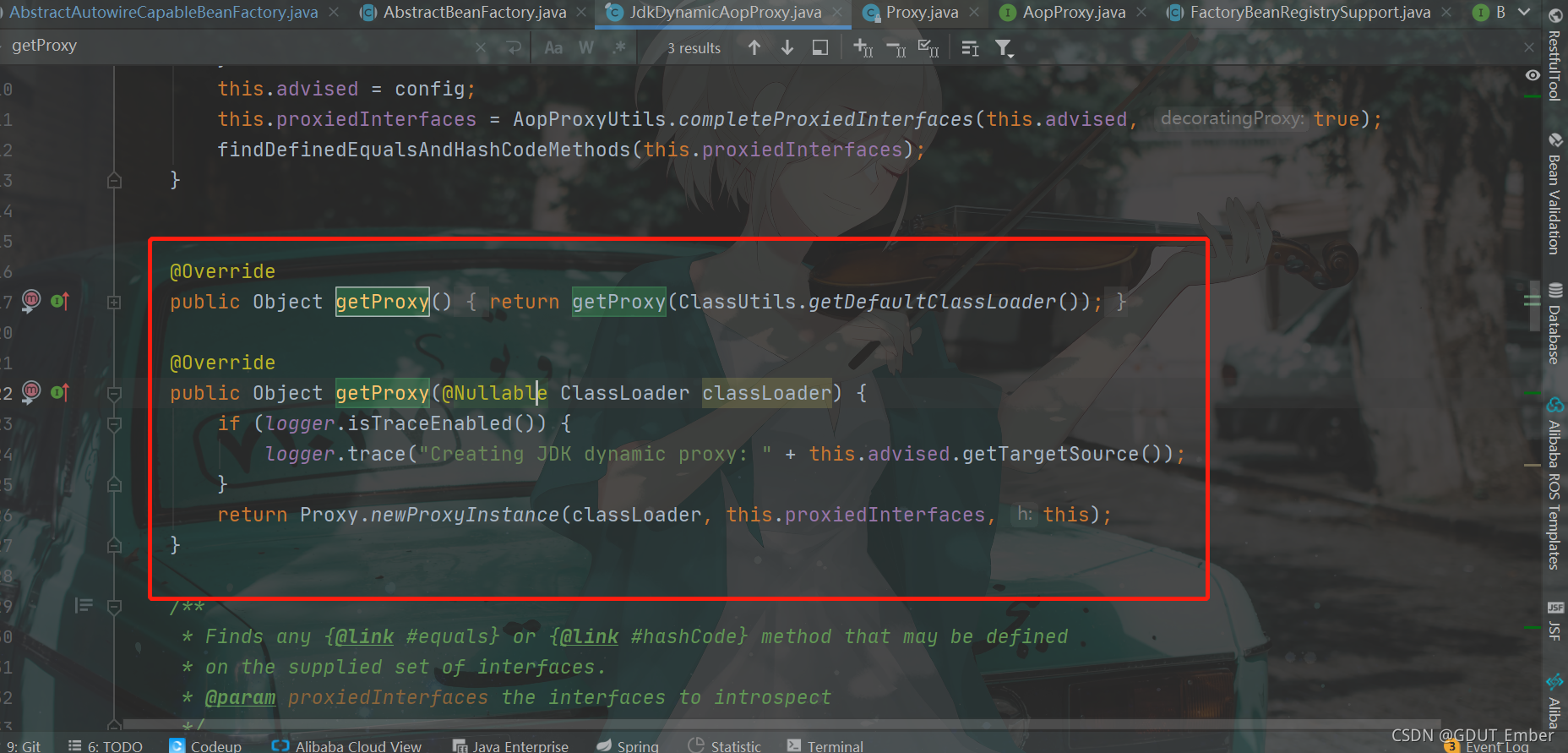Close the AopProxy.java tab
The width and height of the screenshot is (1568, 753).
(x=1141, y=13)
